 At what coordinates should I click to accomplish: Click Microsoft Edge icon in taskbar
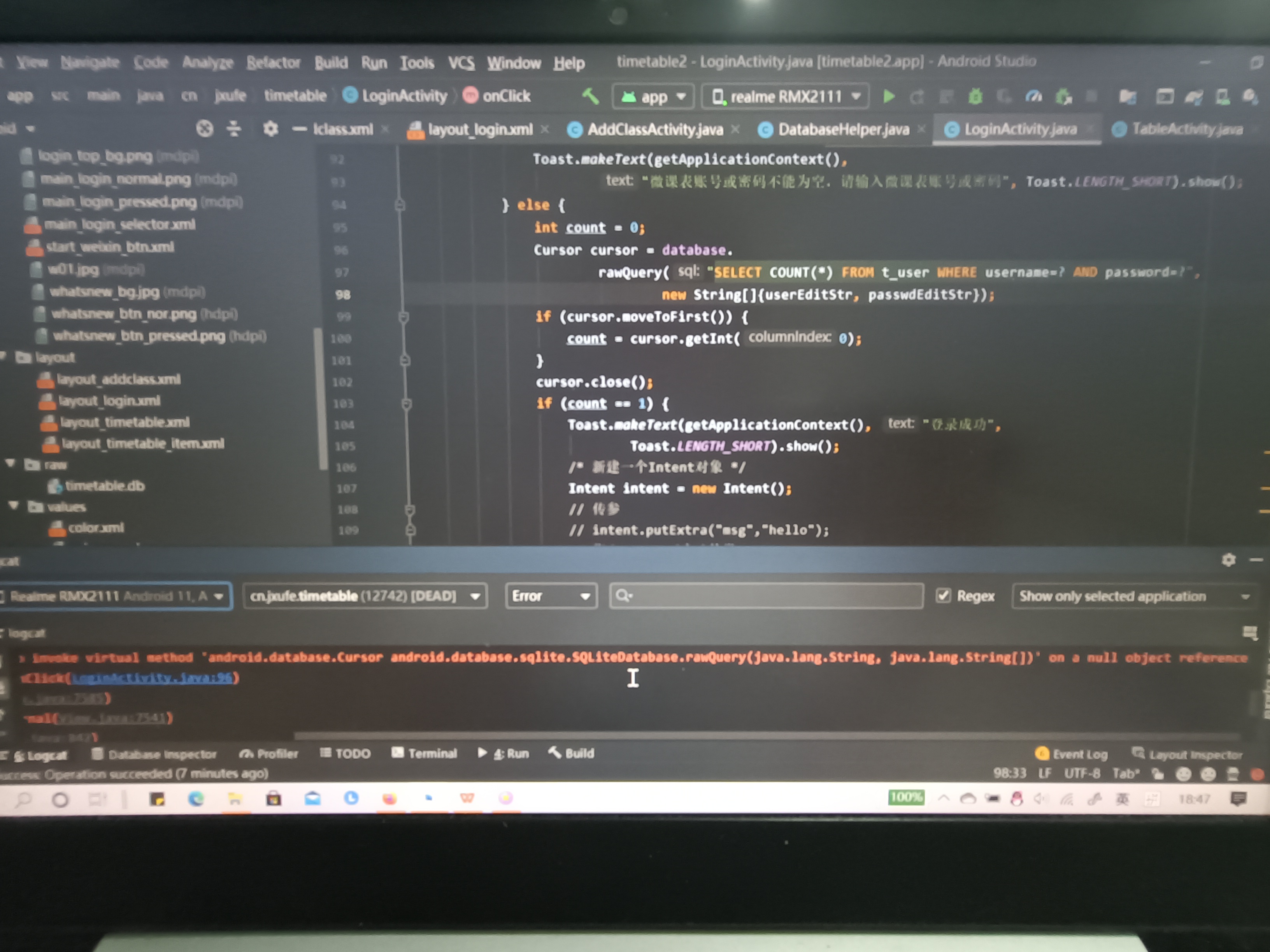tap(196, 799)
